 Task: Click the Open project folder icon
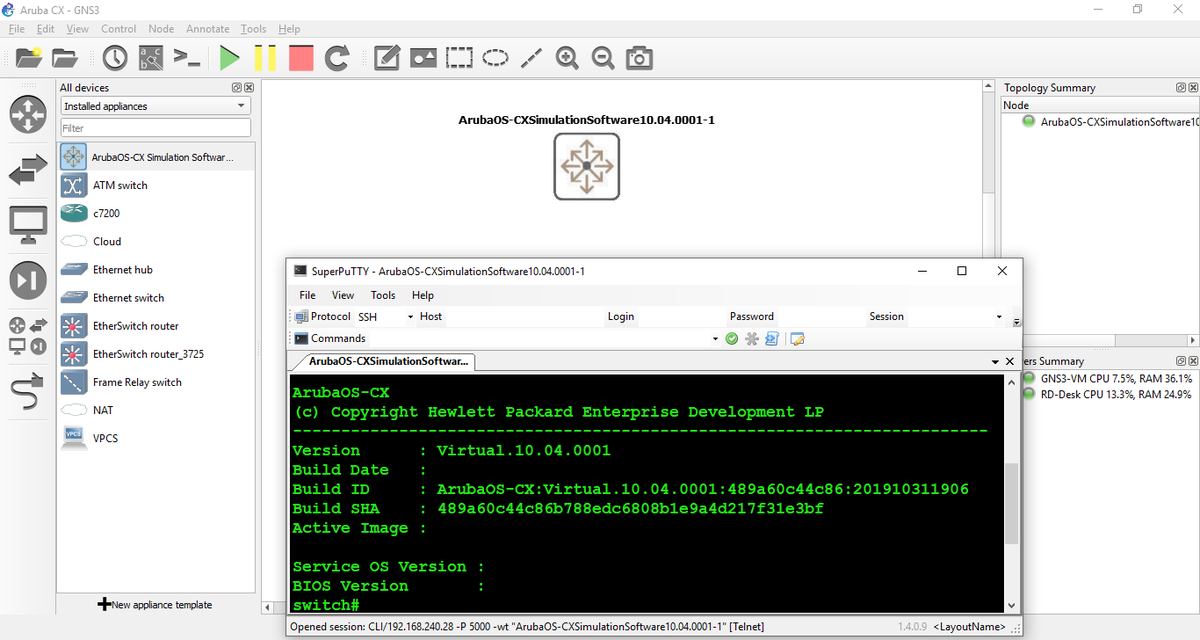coord(65,58)
